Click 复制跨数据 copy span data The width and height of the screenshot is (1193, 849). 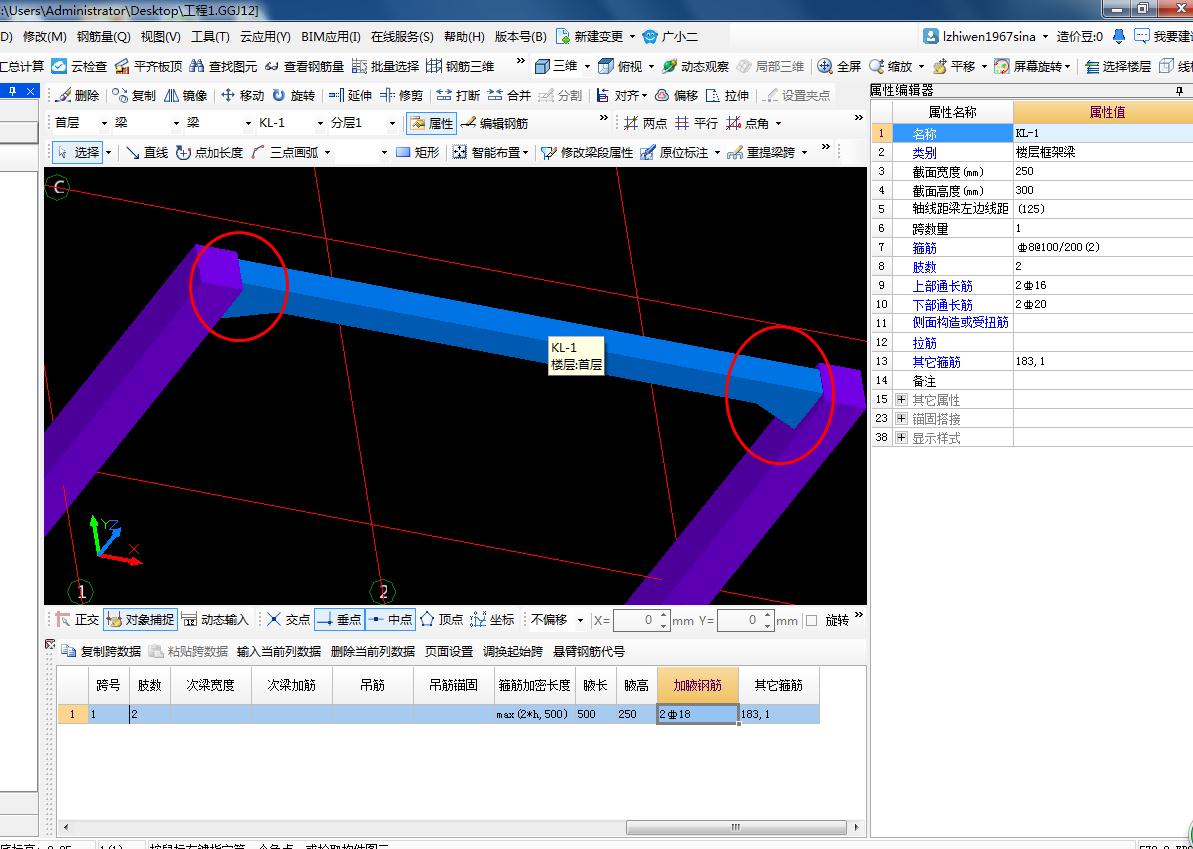click(x=101, y=652)
